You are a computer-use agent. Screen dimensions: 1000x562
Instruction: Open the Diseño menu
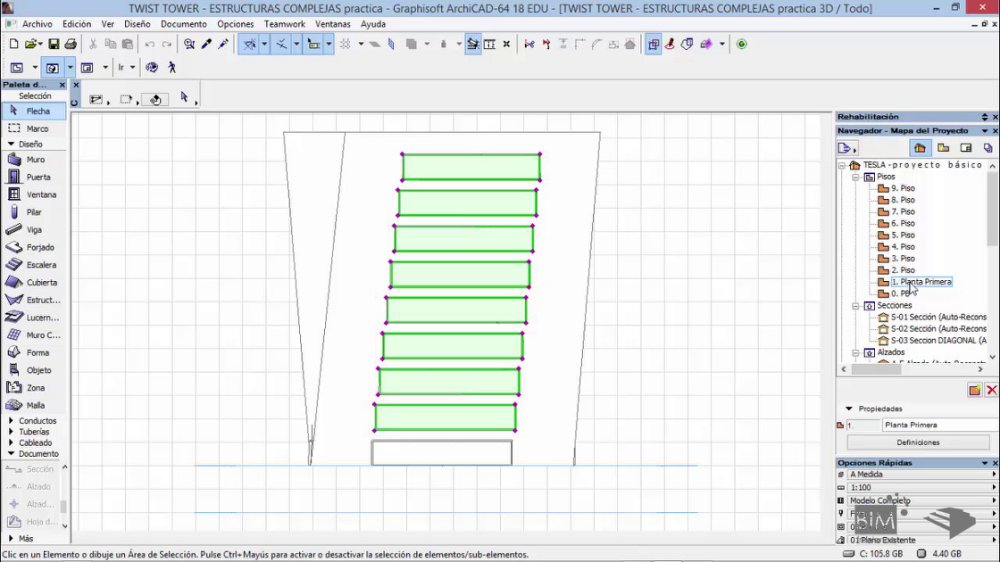click(x=137, y=24)
